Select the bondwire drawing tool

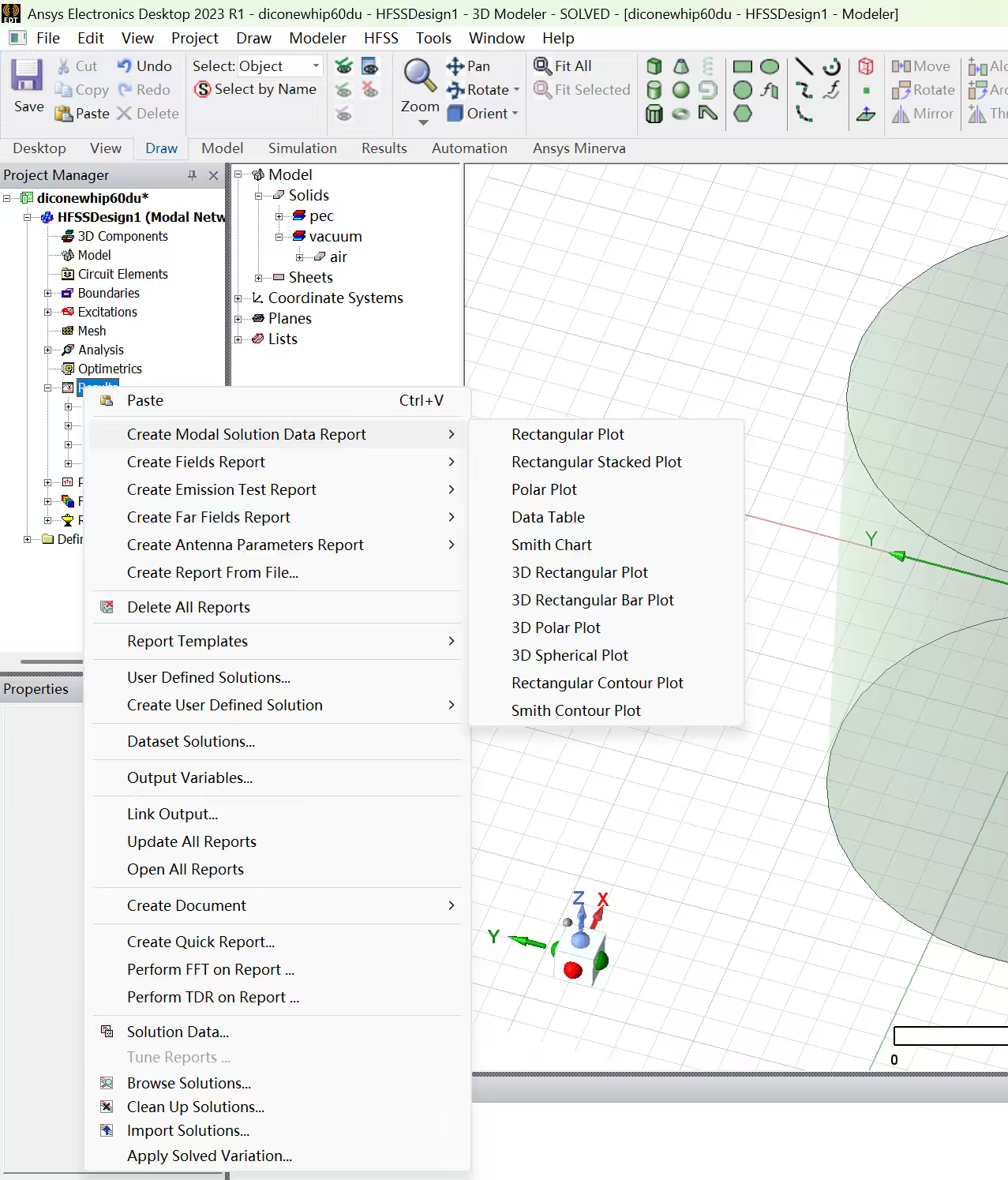click(x=708, y=114)
